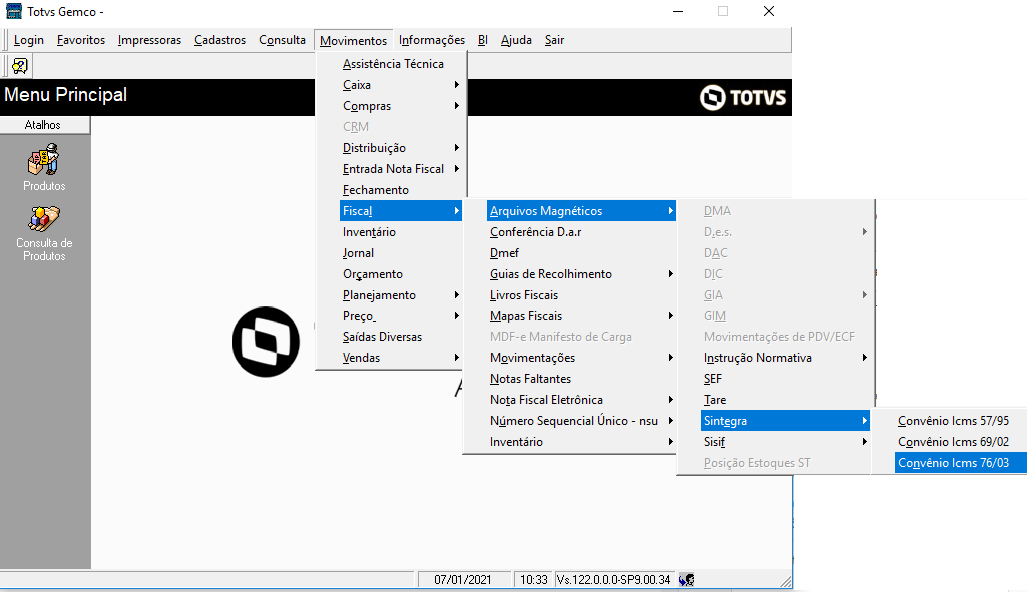Select Notas Faltantes menu entry

pos(582,378)
